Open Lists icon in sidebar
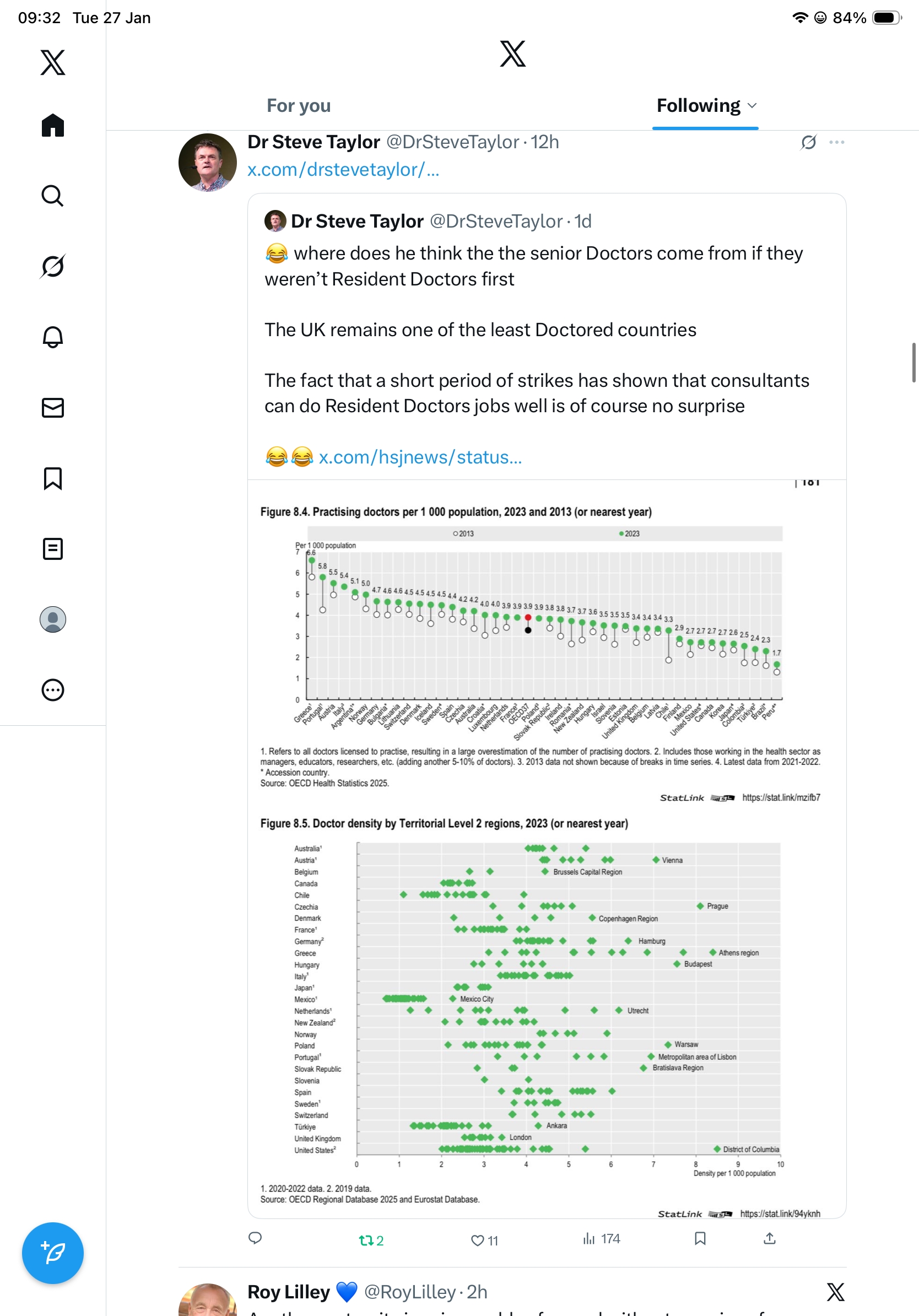 coord(53,548)
